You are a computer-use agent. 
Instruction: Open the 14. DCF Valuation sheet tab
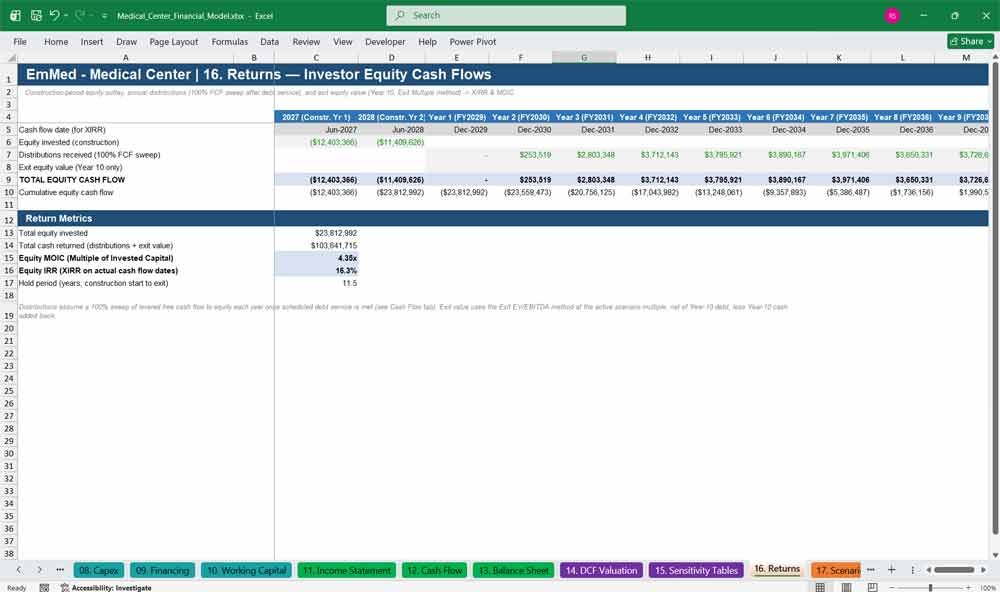pyautogui.click(x=601, y=570)
